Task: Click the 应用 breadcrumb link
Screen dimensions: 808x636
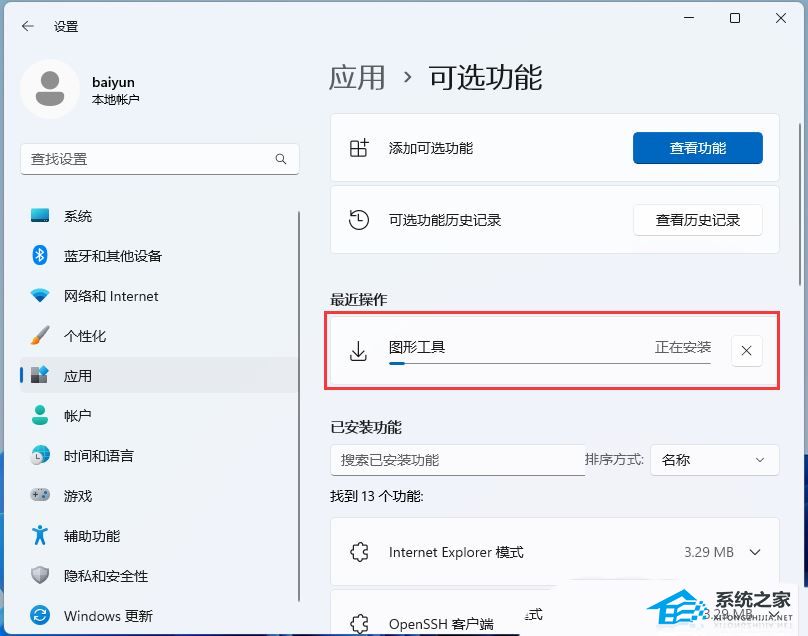Action: pos(357,77)
